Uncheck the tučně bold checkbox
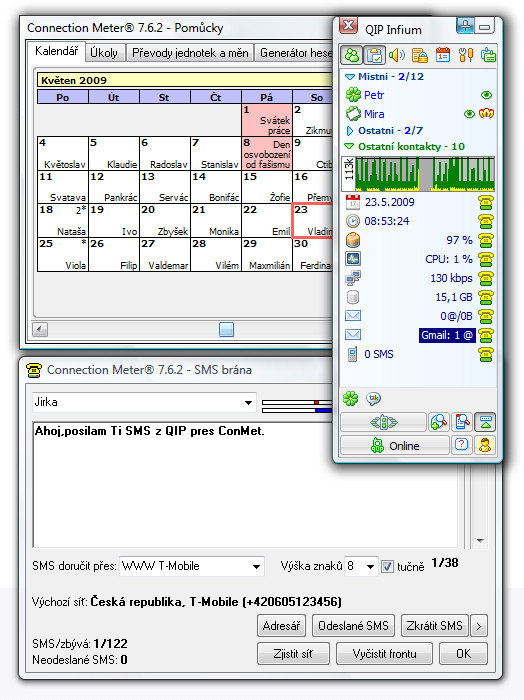This screenshot has width=524, height=700. (x=387, y=567)
